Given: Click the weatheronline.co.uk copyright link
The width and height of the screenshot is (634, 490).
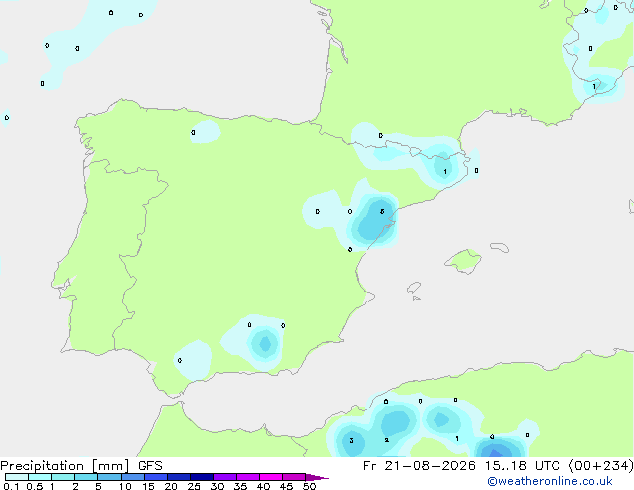Looking at the screenshot, I should (x=550, y=481).
